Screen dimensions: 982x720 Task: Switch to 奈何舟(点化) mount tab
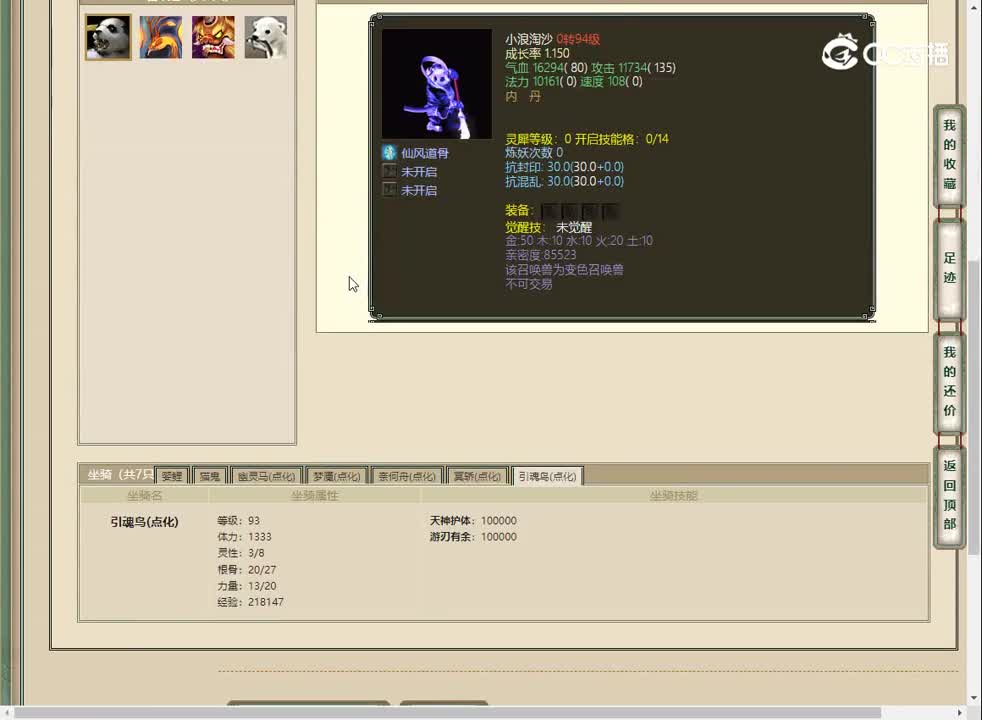click(406, 476)
